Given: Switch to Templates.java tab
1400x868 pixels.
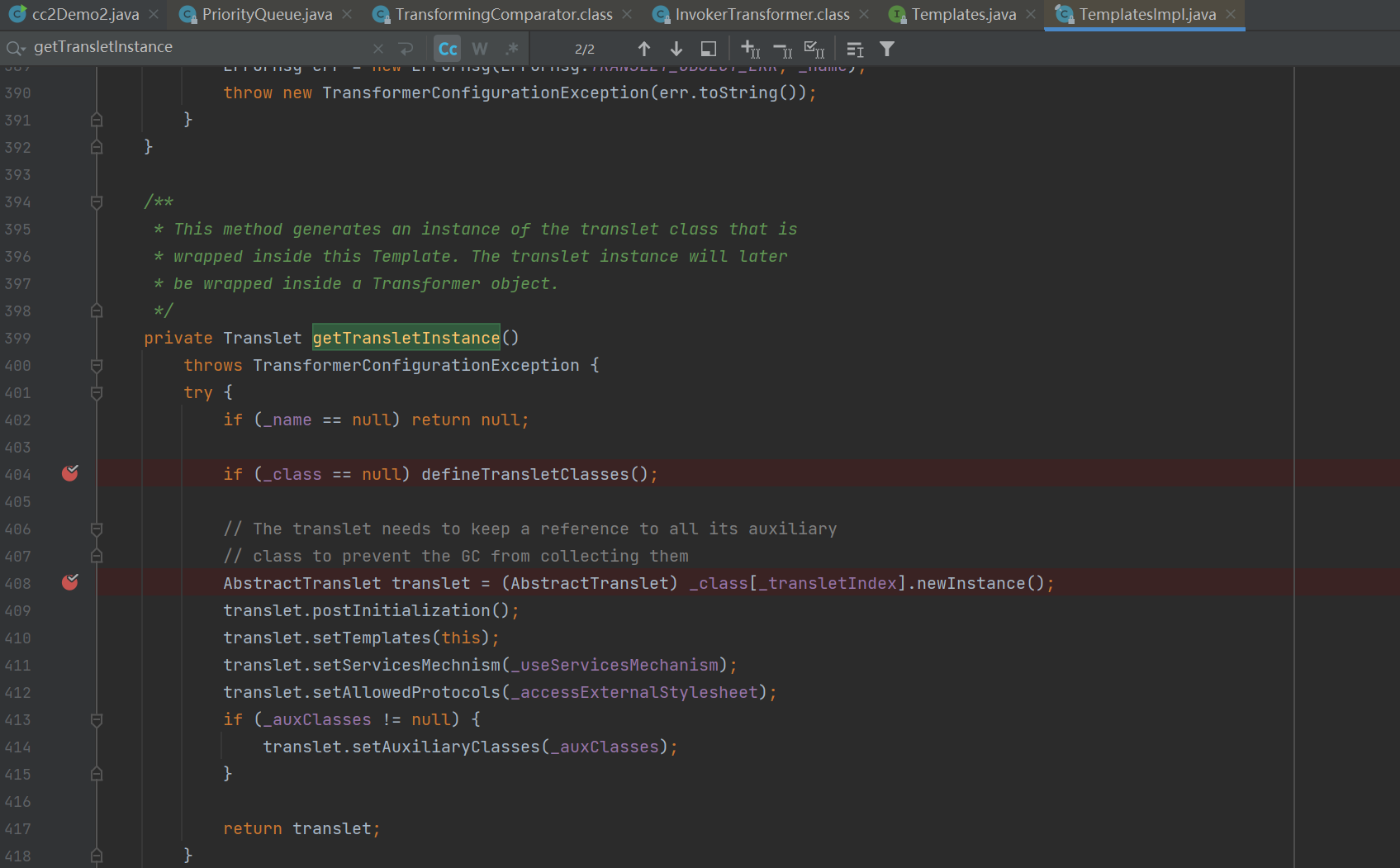Looking at the screenshot, I should [964, 14].
